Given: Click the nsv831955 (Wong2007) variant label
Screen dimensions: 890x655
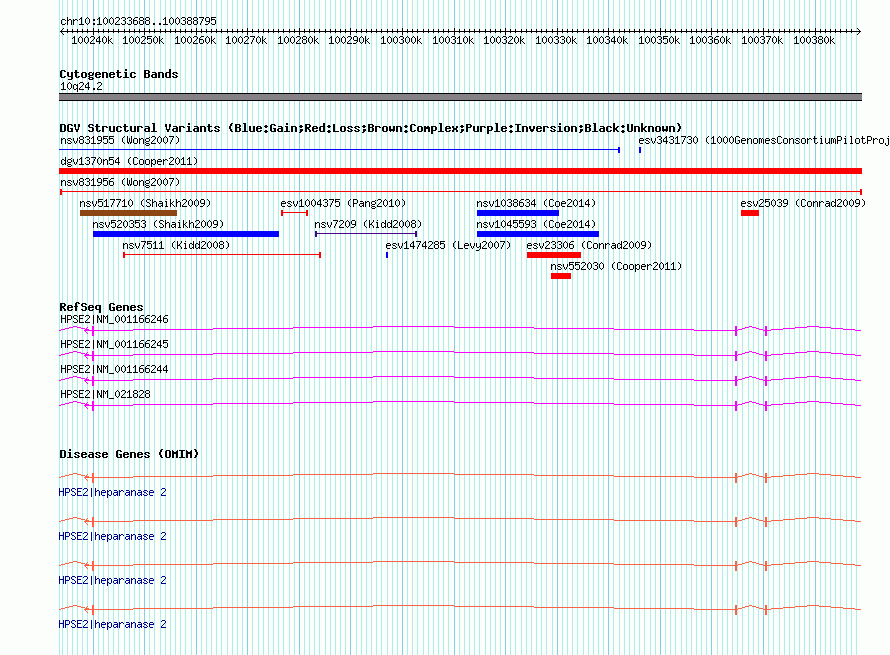Looking at the screenshot, I should coord(120,140).
